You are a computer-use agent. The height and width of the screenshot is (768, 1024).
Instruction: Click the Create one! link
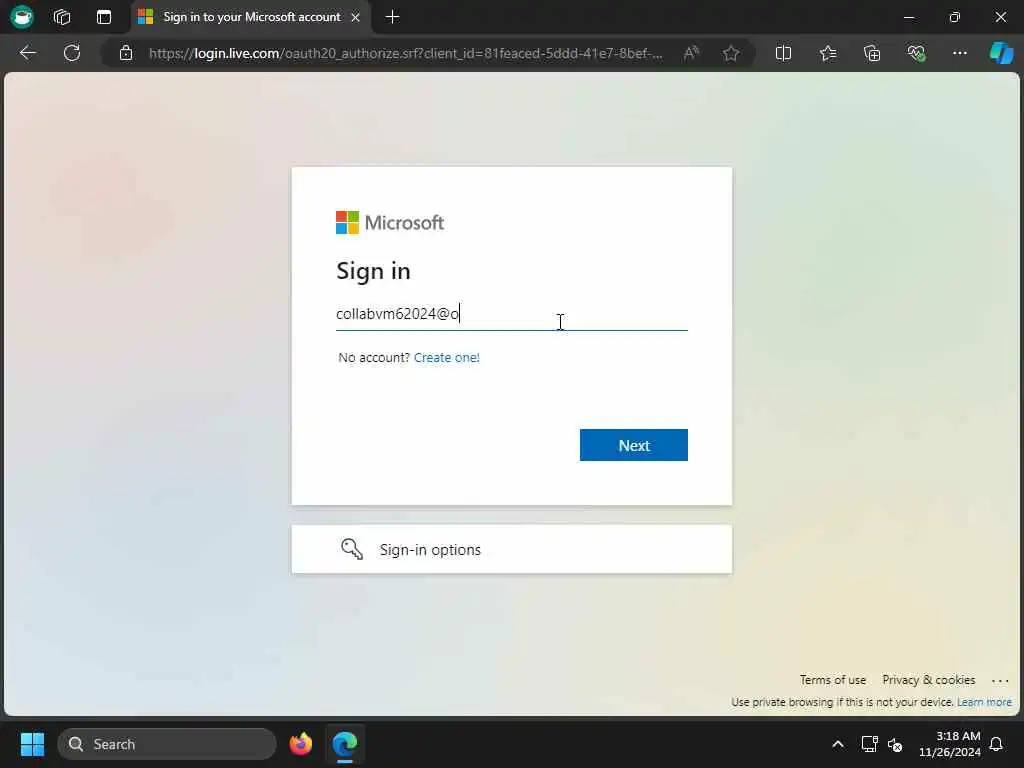[x=447, y=358]
